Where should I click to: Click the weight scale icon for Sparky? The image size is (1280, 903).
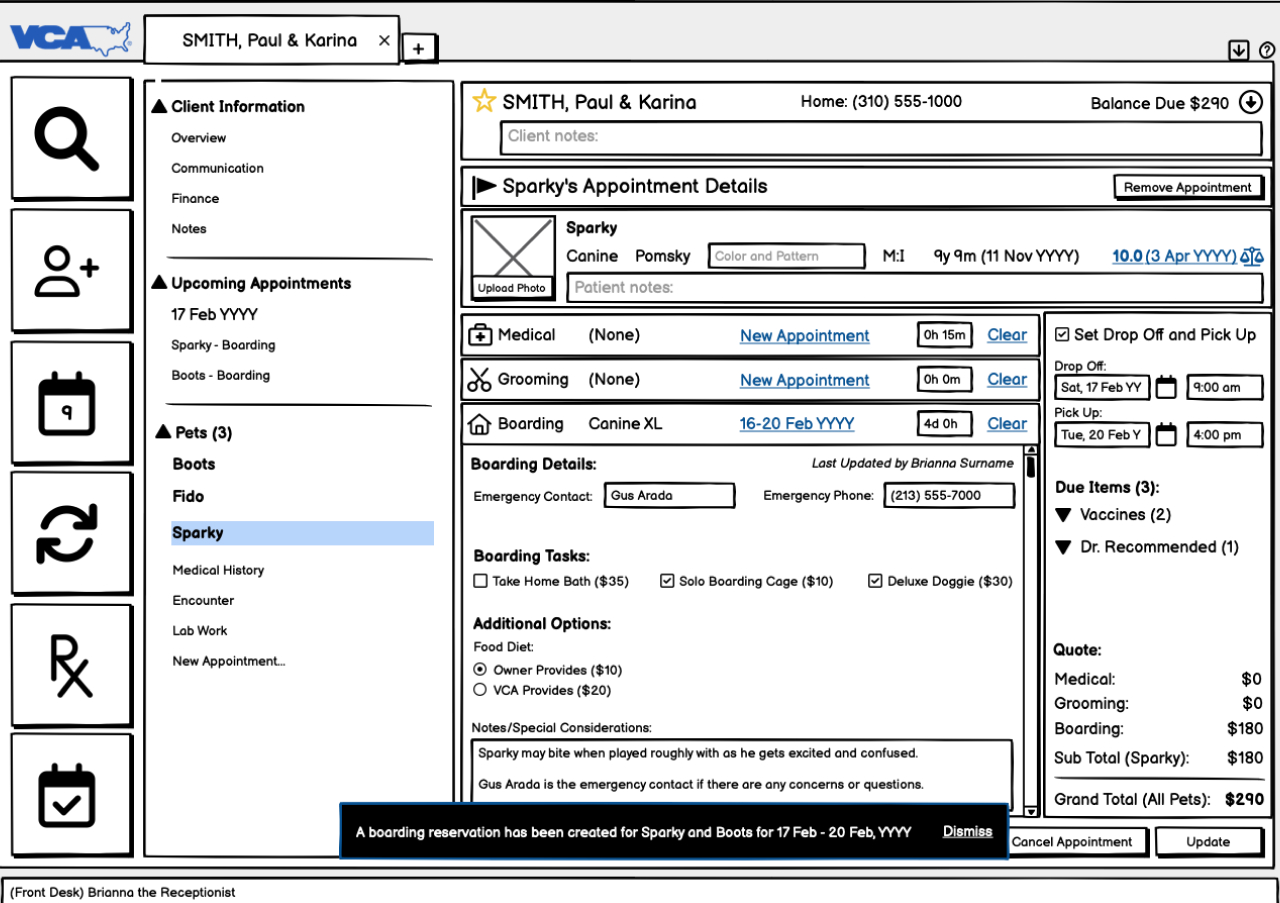click(1251, 256)
